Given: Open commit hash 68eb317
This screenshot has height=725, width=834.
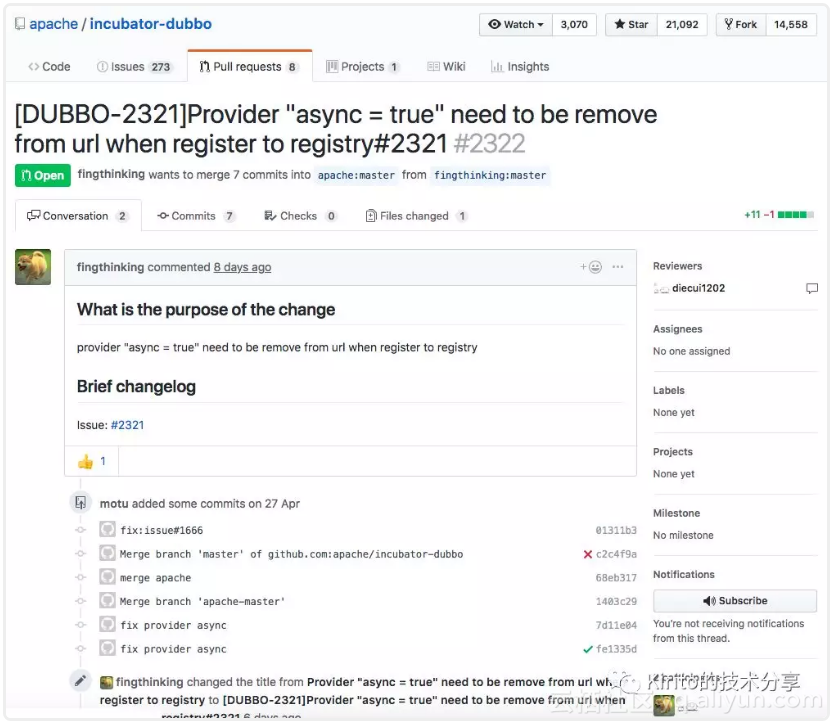Looking at the screenshot, I should coord(616,578).
